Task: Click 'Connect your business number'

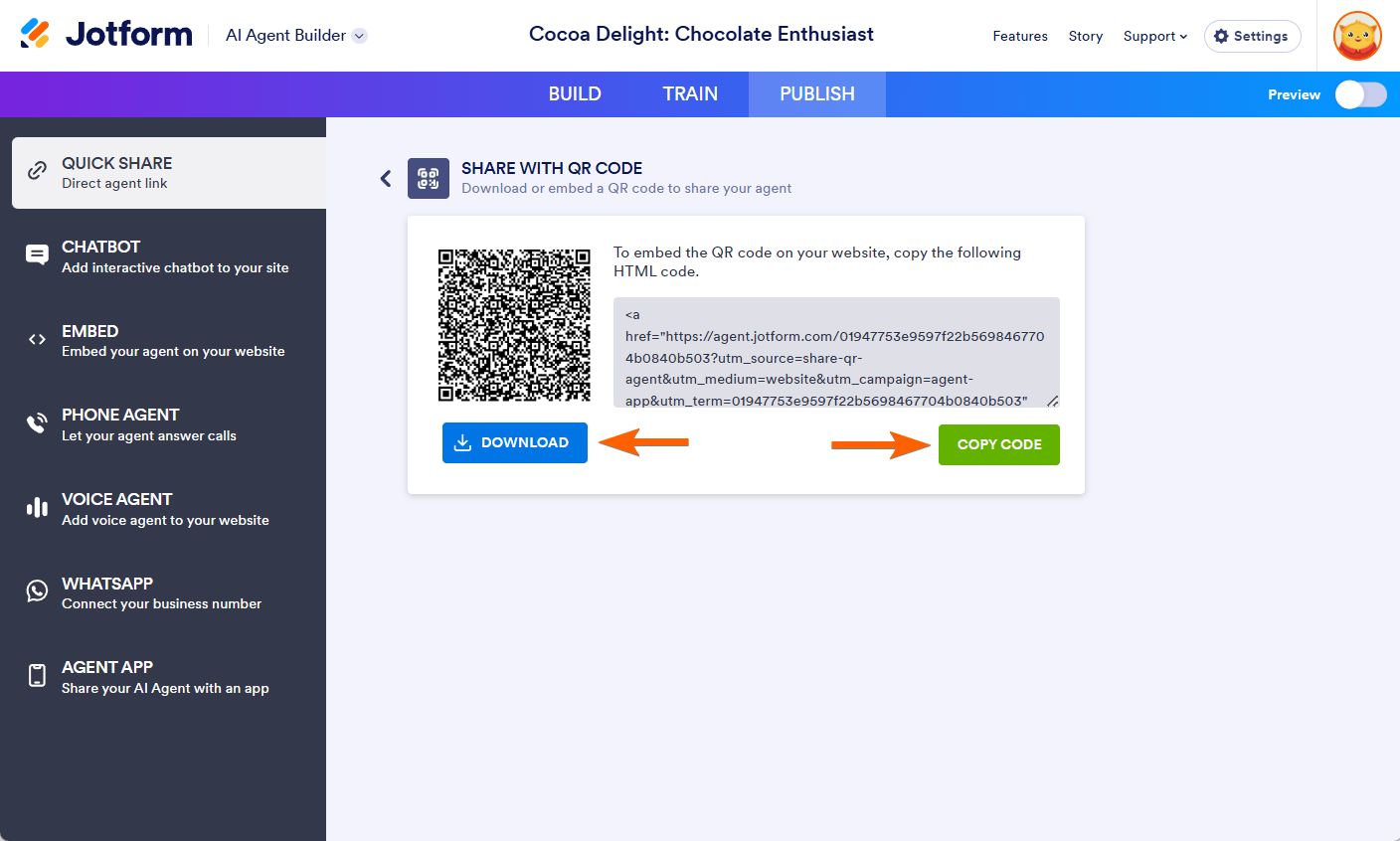Action: tap(161, 604)
